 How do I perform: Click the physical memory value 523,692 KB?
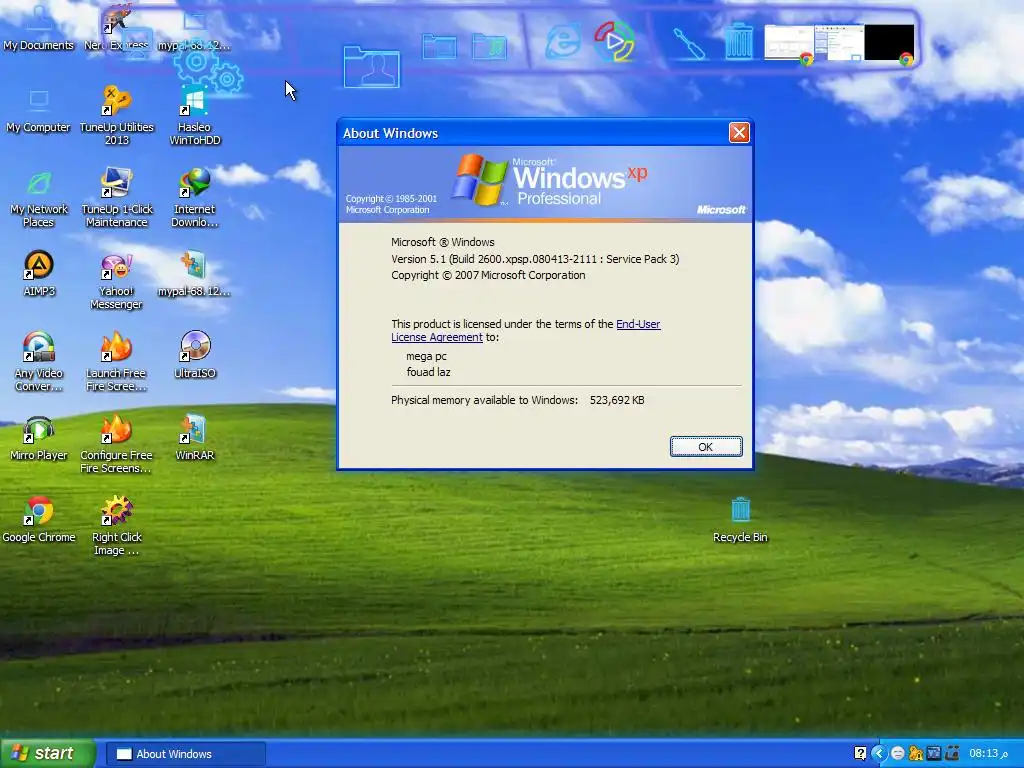pos(617,400)
